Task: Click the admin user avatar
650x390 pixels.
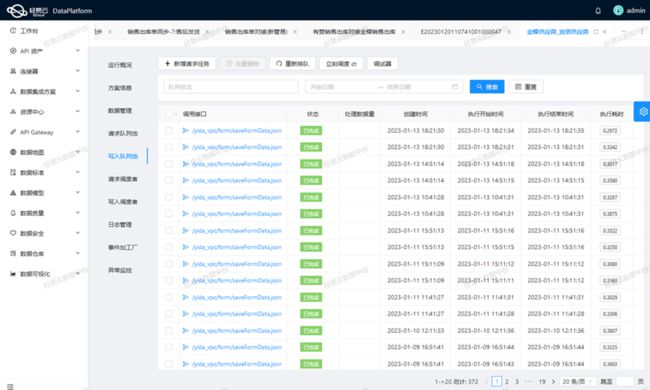Action: point(618,10)
